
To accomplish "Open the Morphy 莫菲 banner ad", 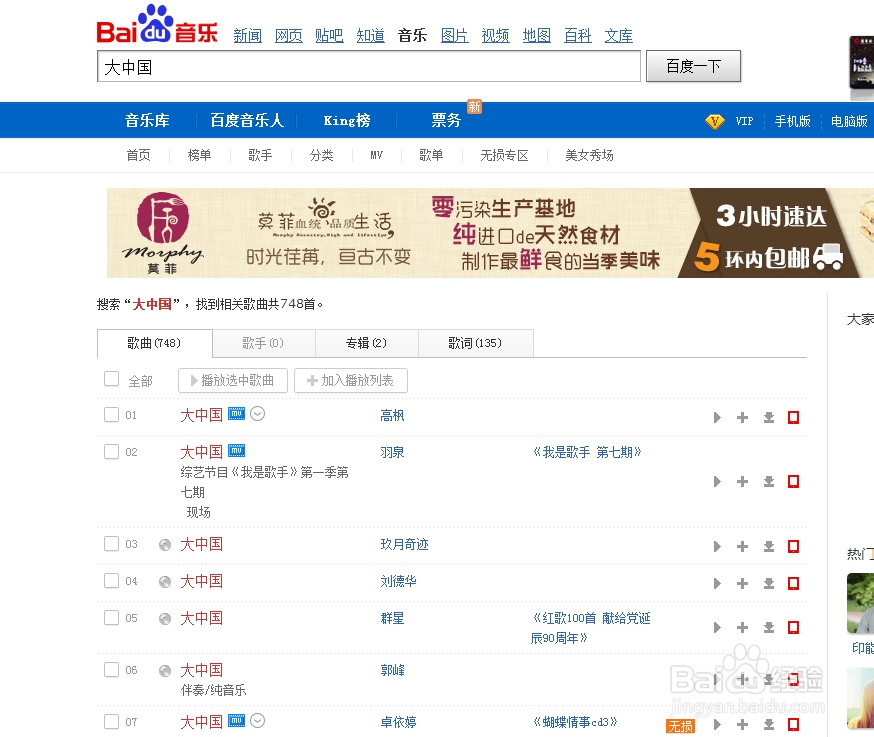I will (x=491, y=233).
